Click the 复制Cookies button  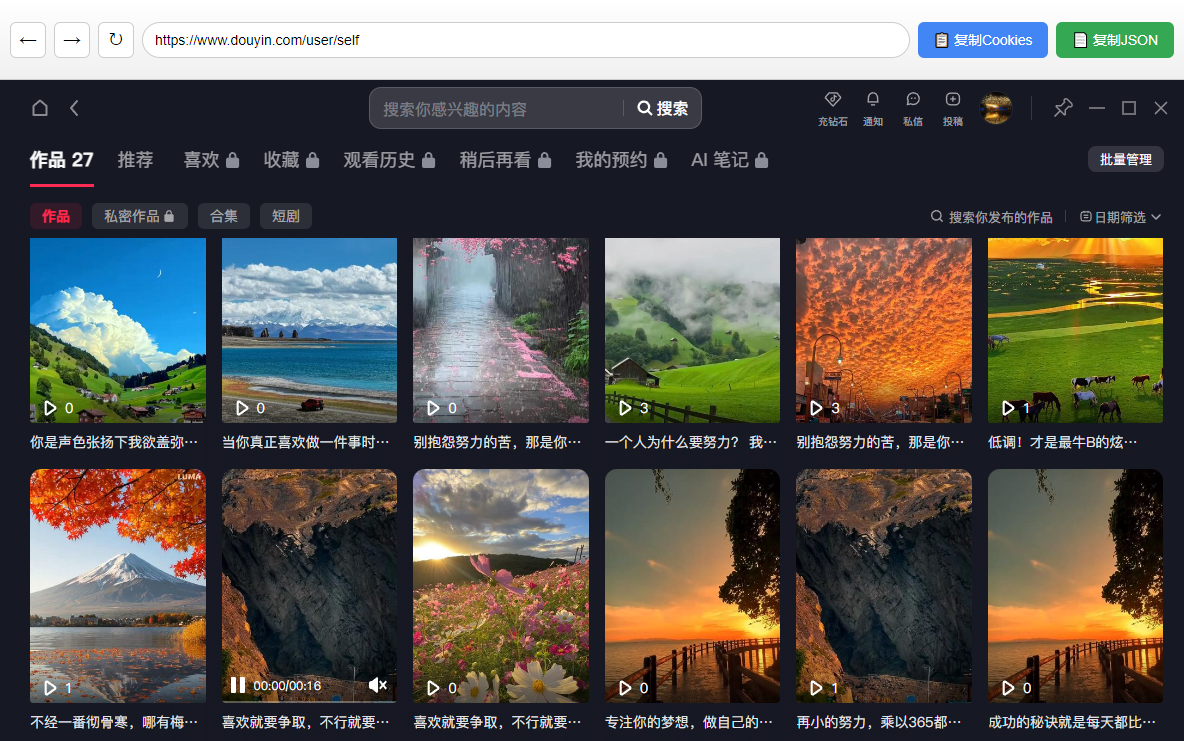(x=982, y=39)
